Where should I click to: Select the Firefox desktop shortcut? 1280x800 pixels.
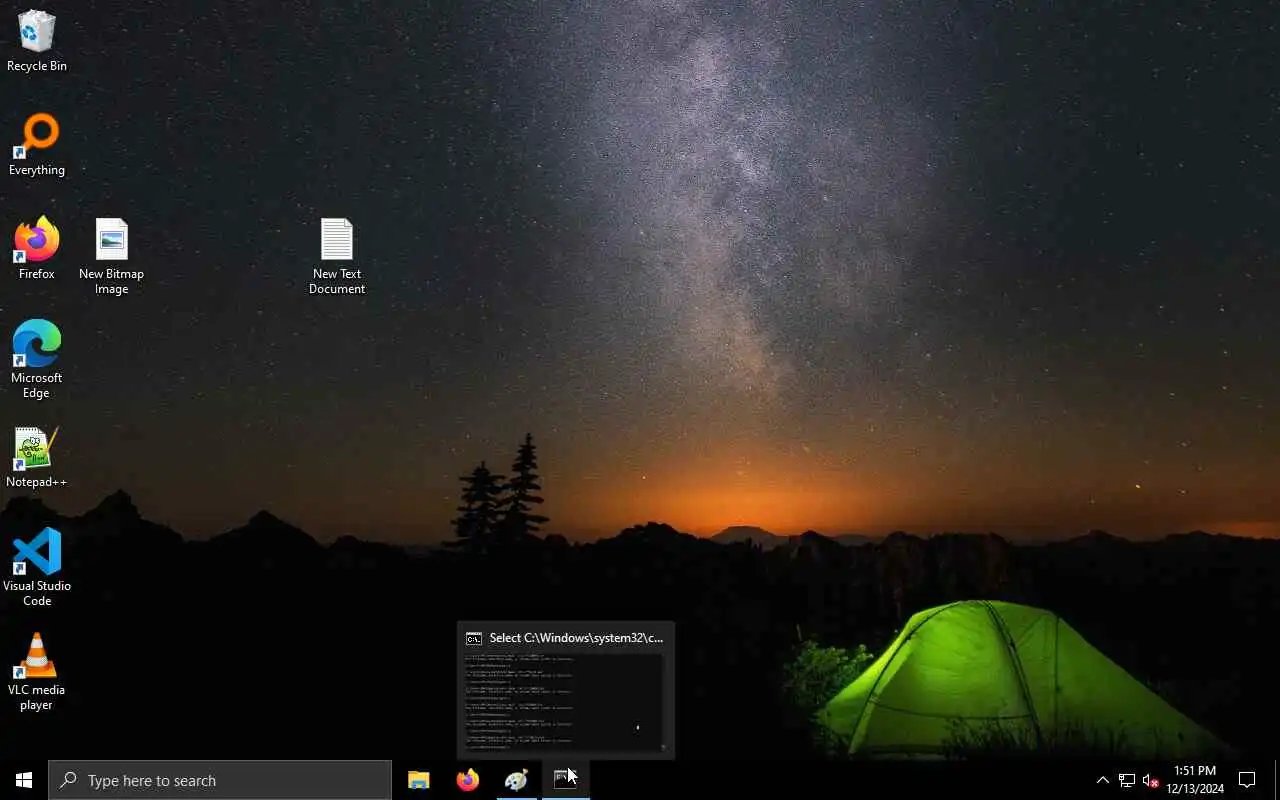pos(37,249)
